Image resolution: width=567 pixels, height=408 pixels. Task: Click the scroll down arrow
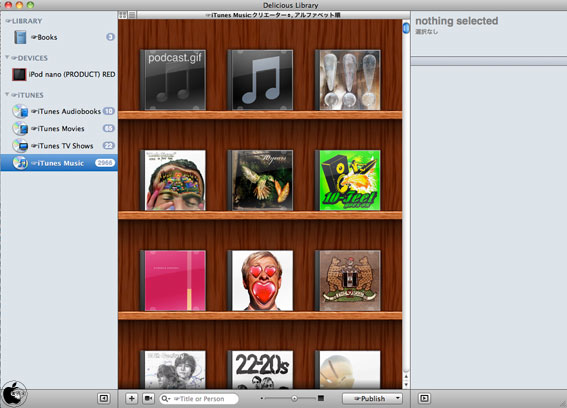tap(406, 384)
